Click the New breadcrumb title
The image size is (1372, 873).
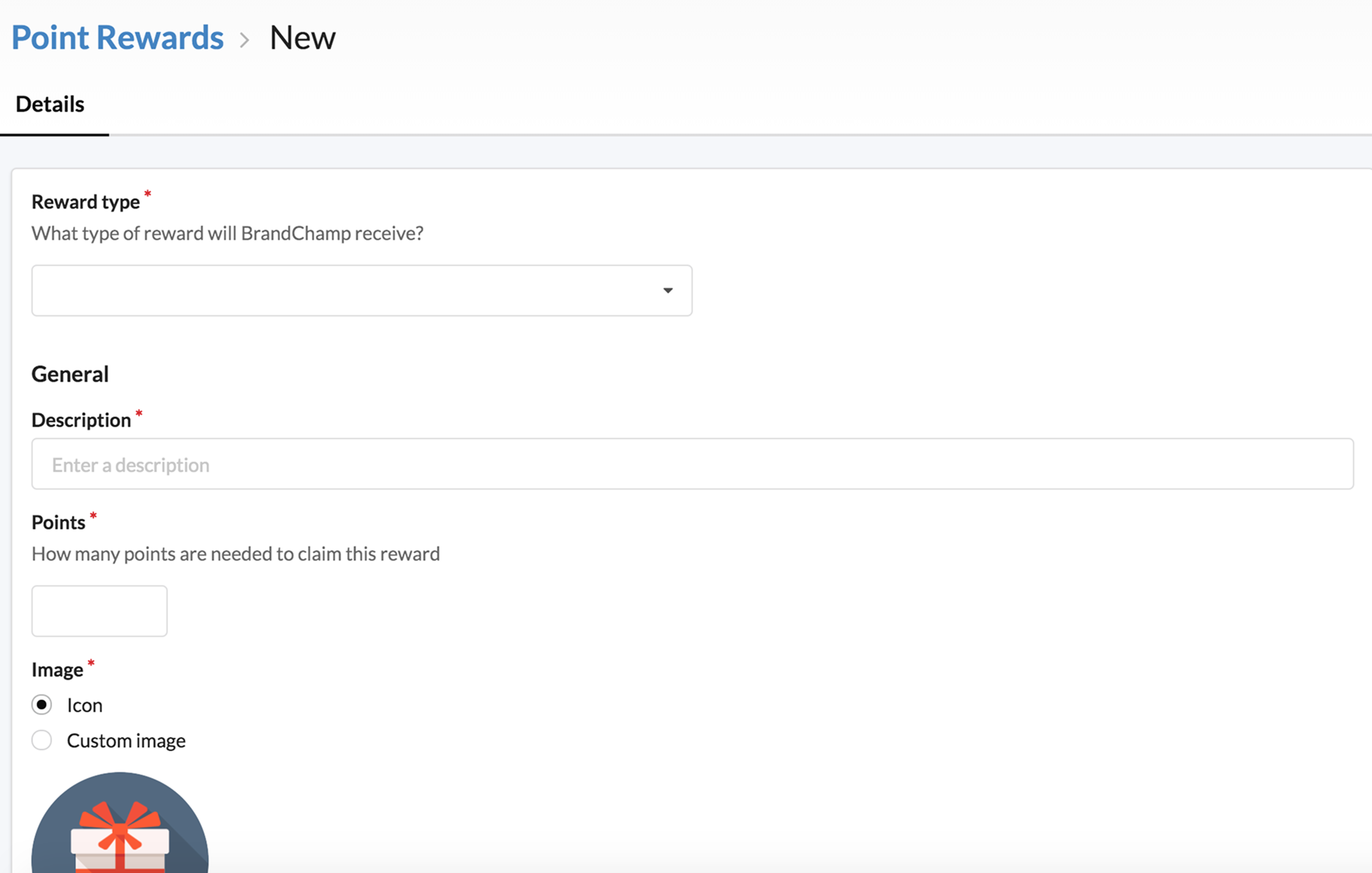[302, 38]
